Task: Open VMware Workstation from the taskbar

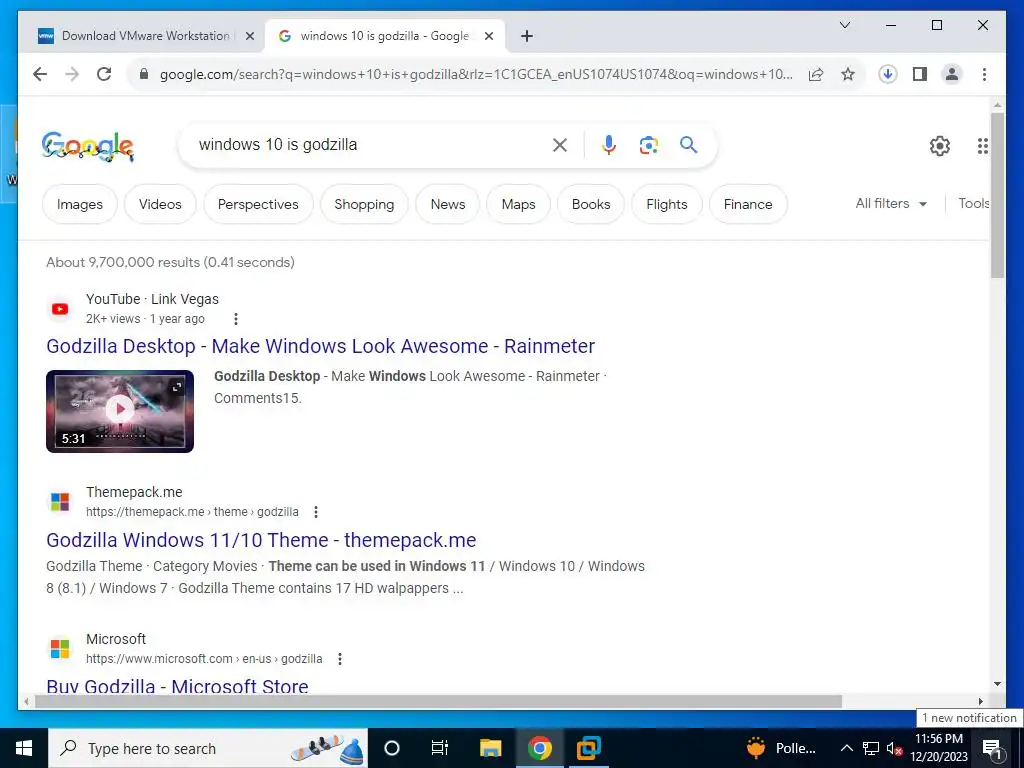Action: tap(588, 748)
